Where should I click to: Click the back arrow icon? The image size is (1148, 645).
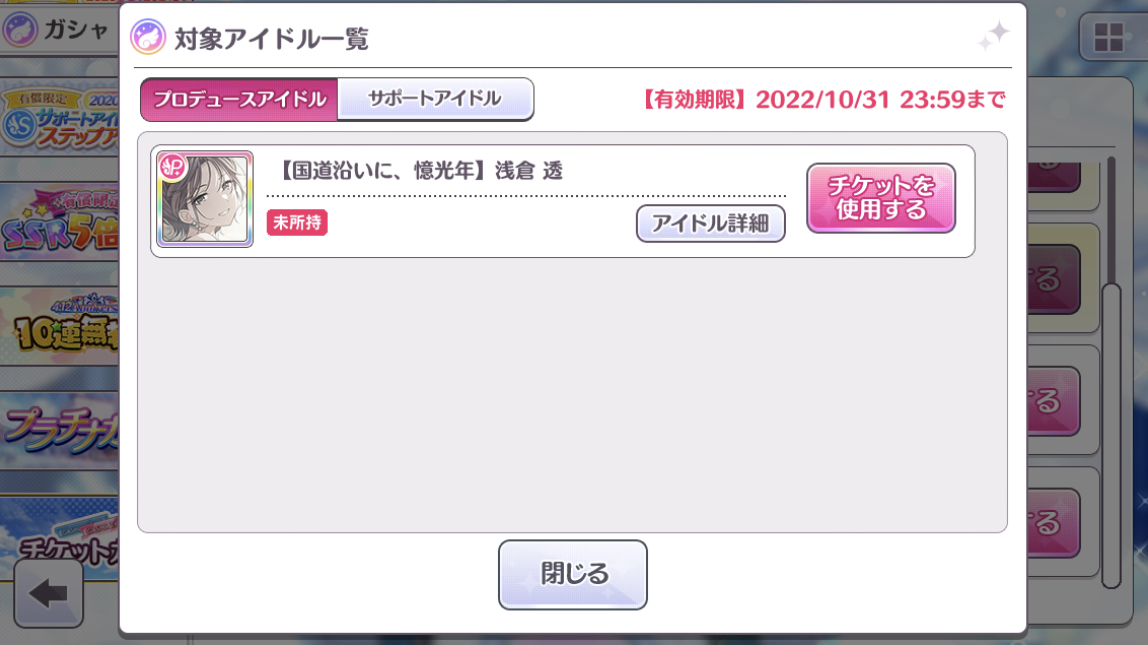pos(48,592)
